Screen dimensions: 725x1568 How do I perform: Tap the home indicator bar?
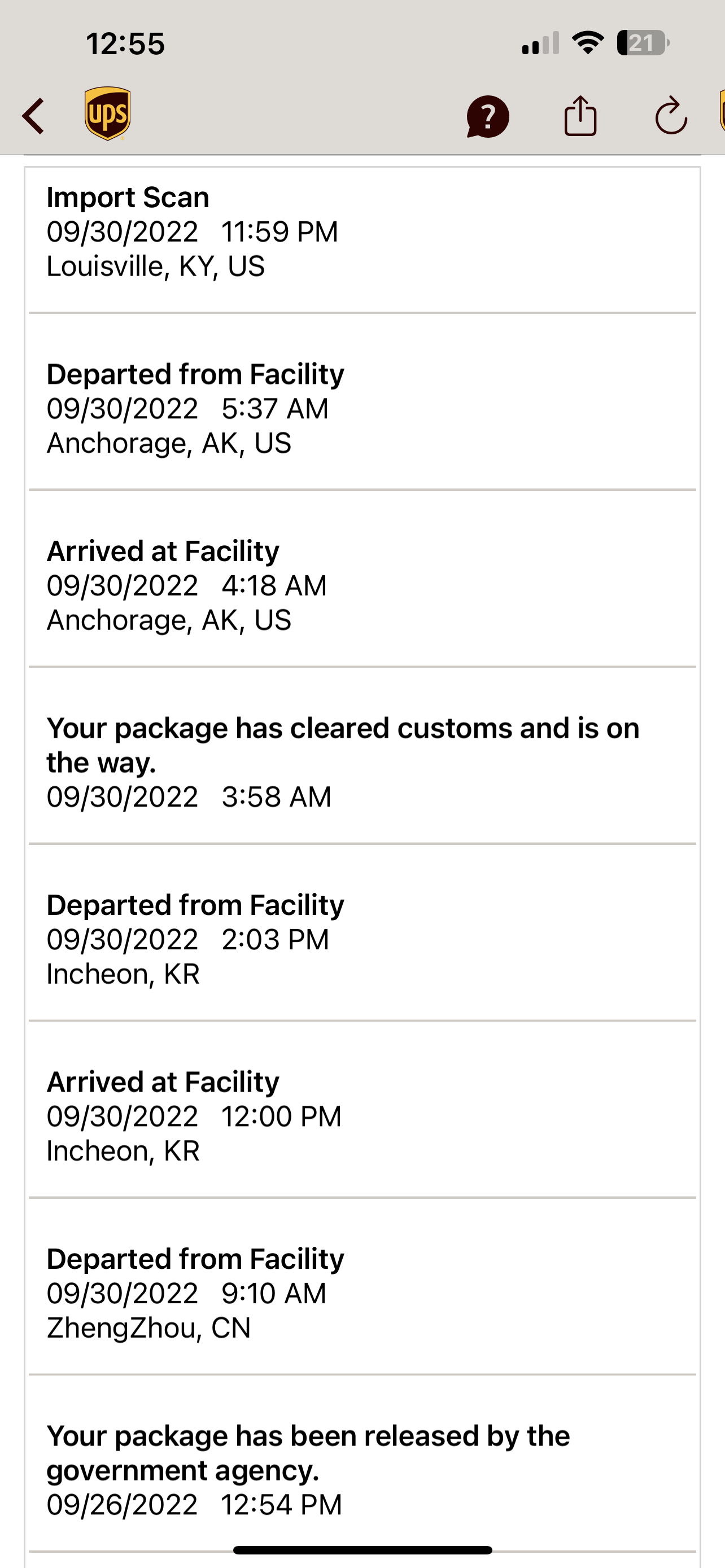tap(363, 1551)
